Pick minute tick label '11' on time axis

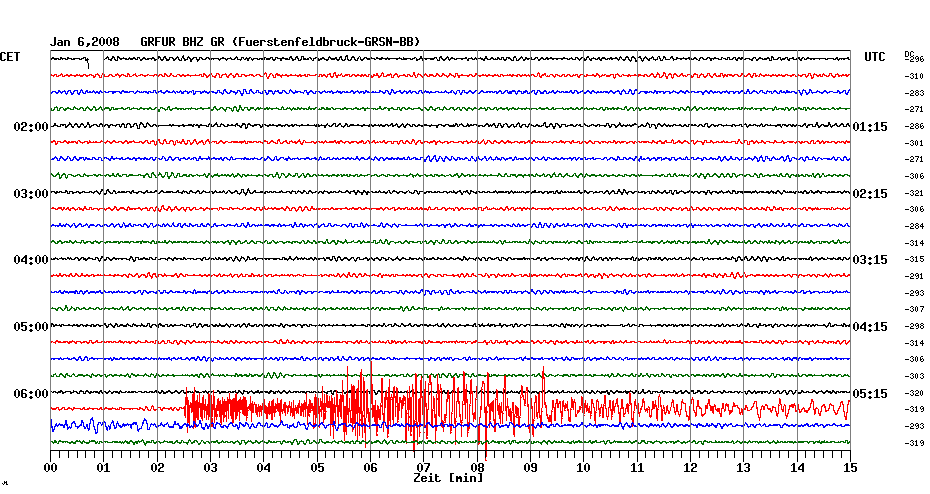click(x=637, y=468)
